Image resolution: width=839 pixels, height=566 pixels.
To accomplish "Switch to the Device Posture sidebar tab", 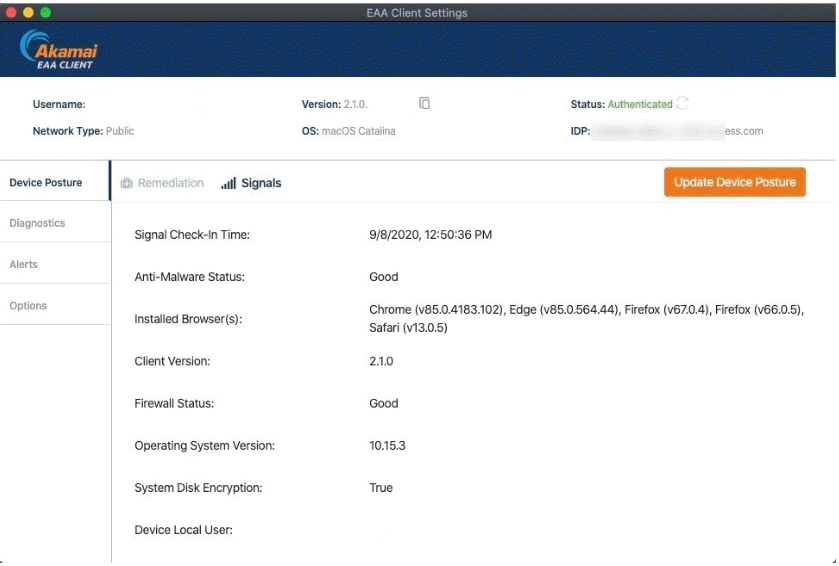I will (46, 183).
